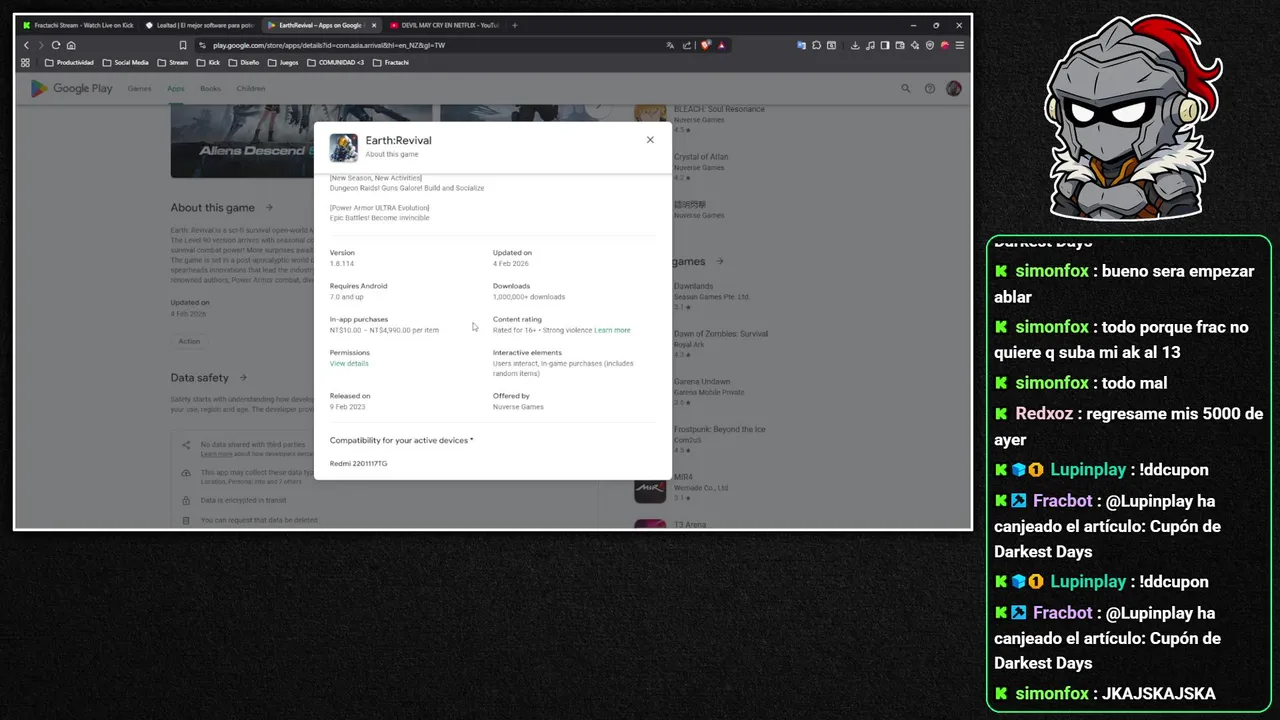Click Learn more beside content rating
This screenshot has height=720, width=1280.
(612, 330)
